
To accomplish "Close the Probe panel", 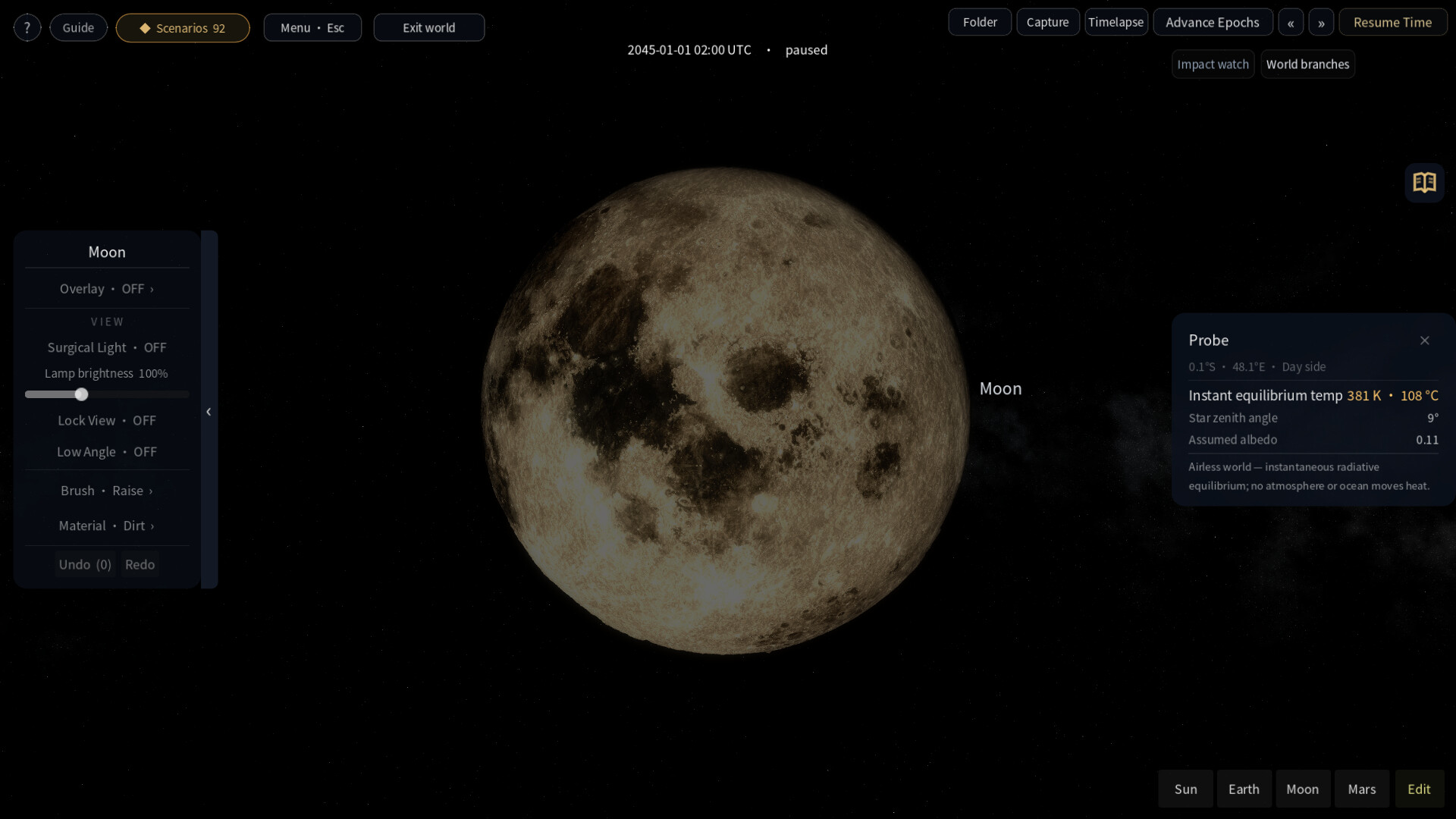I will pos(1424,340).
